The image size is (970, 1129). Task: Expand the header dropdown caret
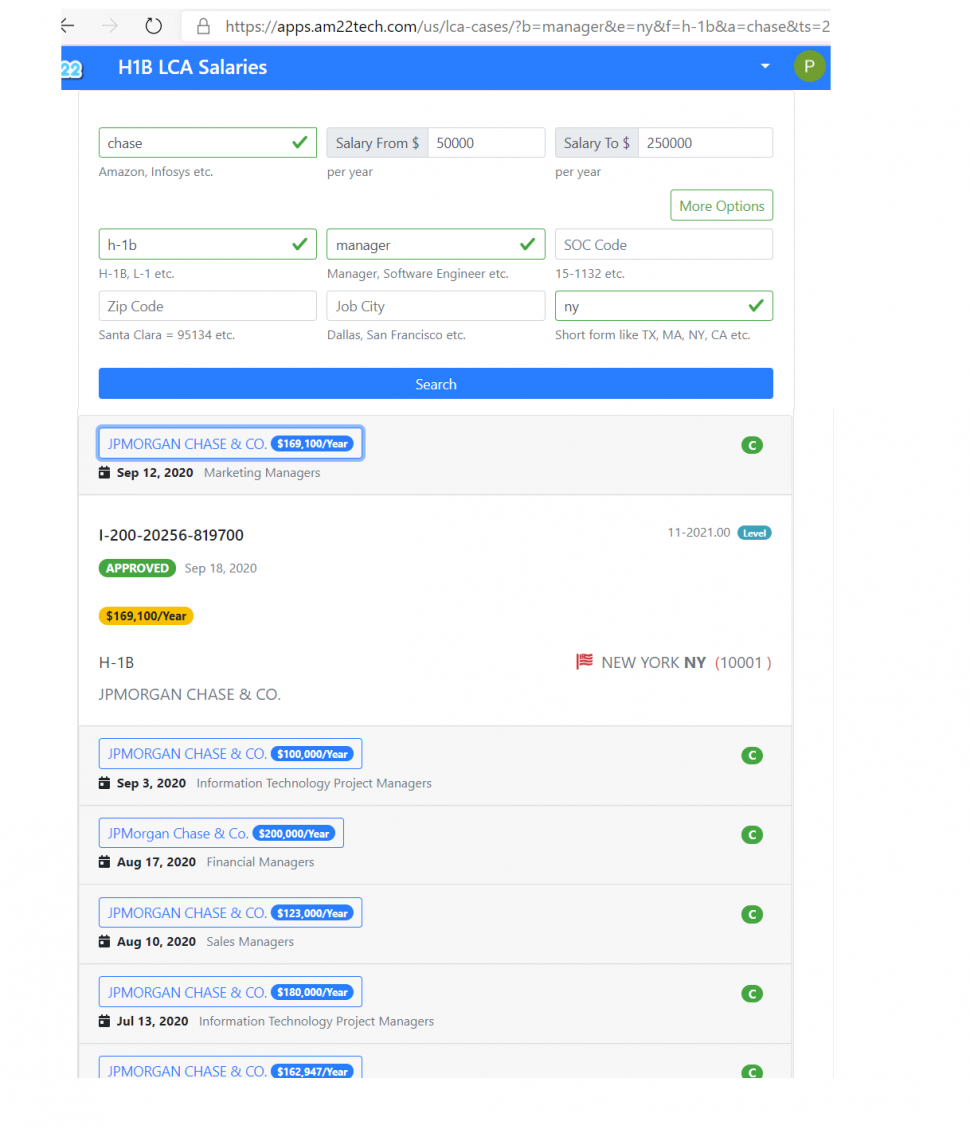coord(765,66)
